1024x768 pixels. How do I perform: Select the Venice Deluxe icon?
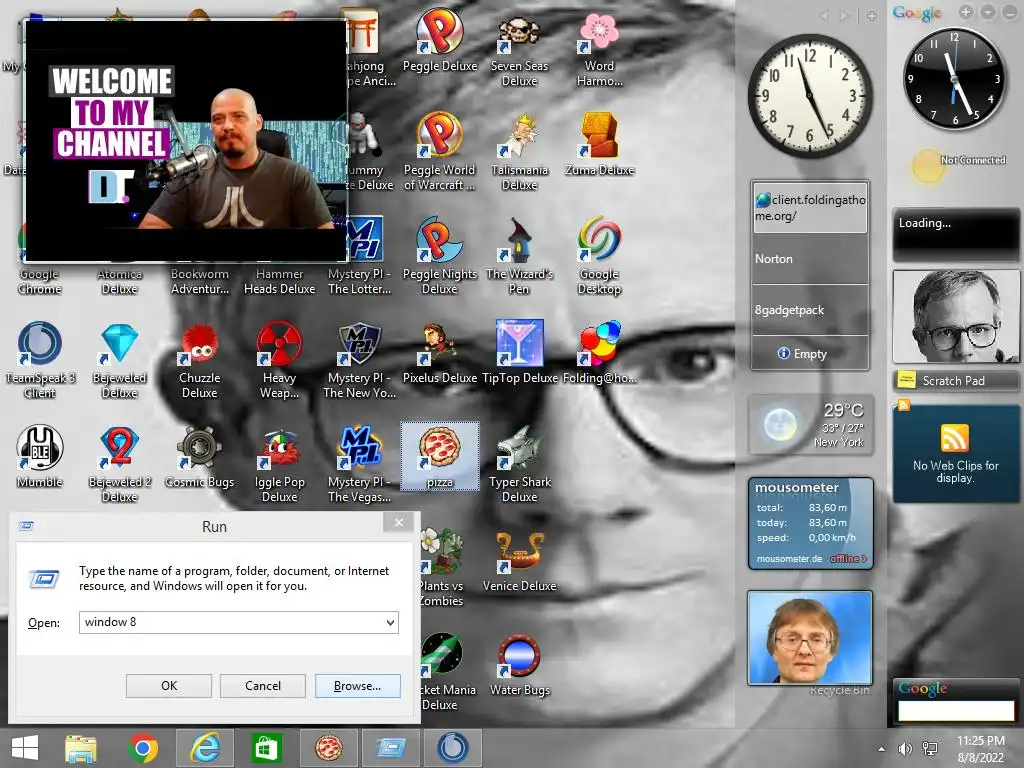pyautogui.click(x=519, y=560)
